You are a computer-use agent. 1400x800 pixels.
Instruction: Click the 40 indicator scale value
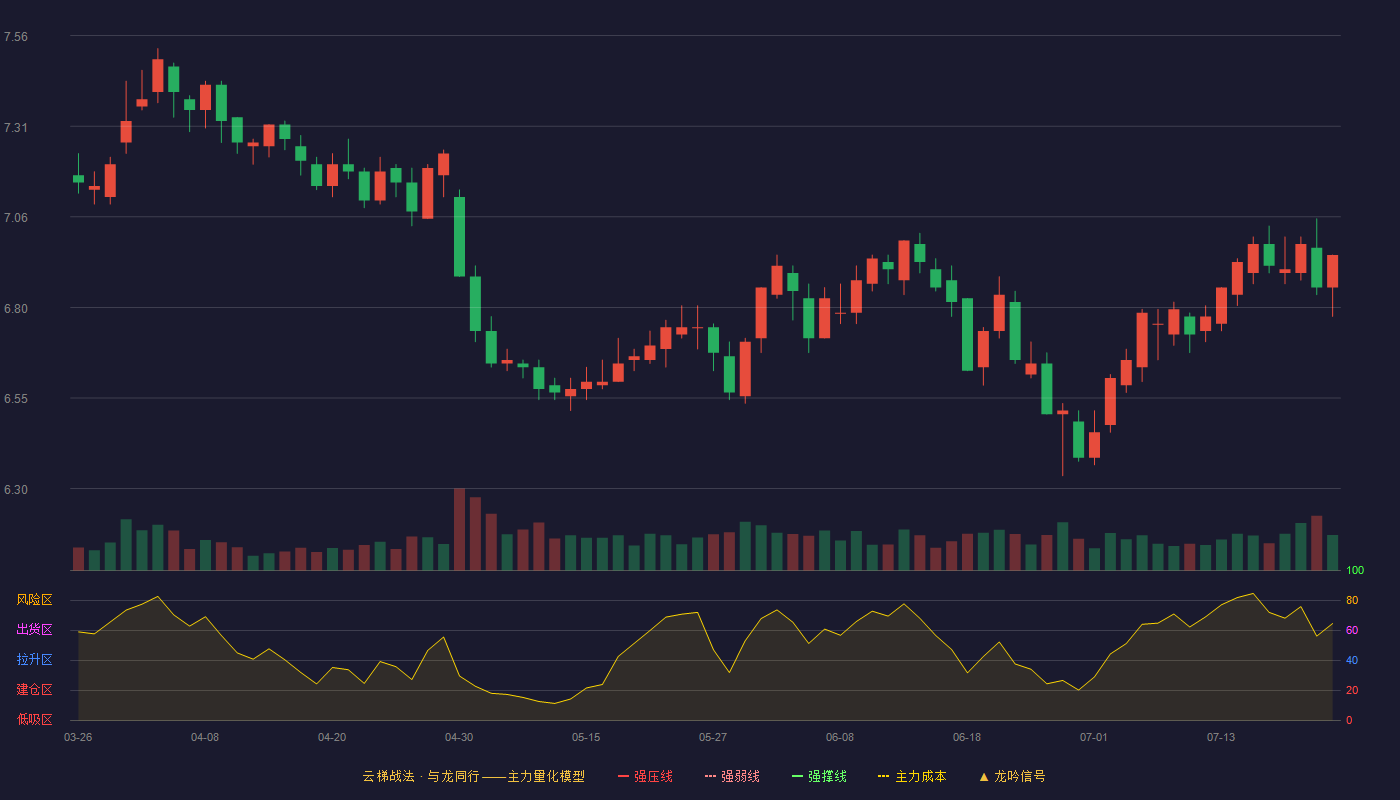click(x=1352, y=660)
